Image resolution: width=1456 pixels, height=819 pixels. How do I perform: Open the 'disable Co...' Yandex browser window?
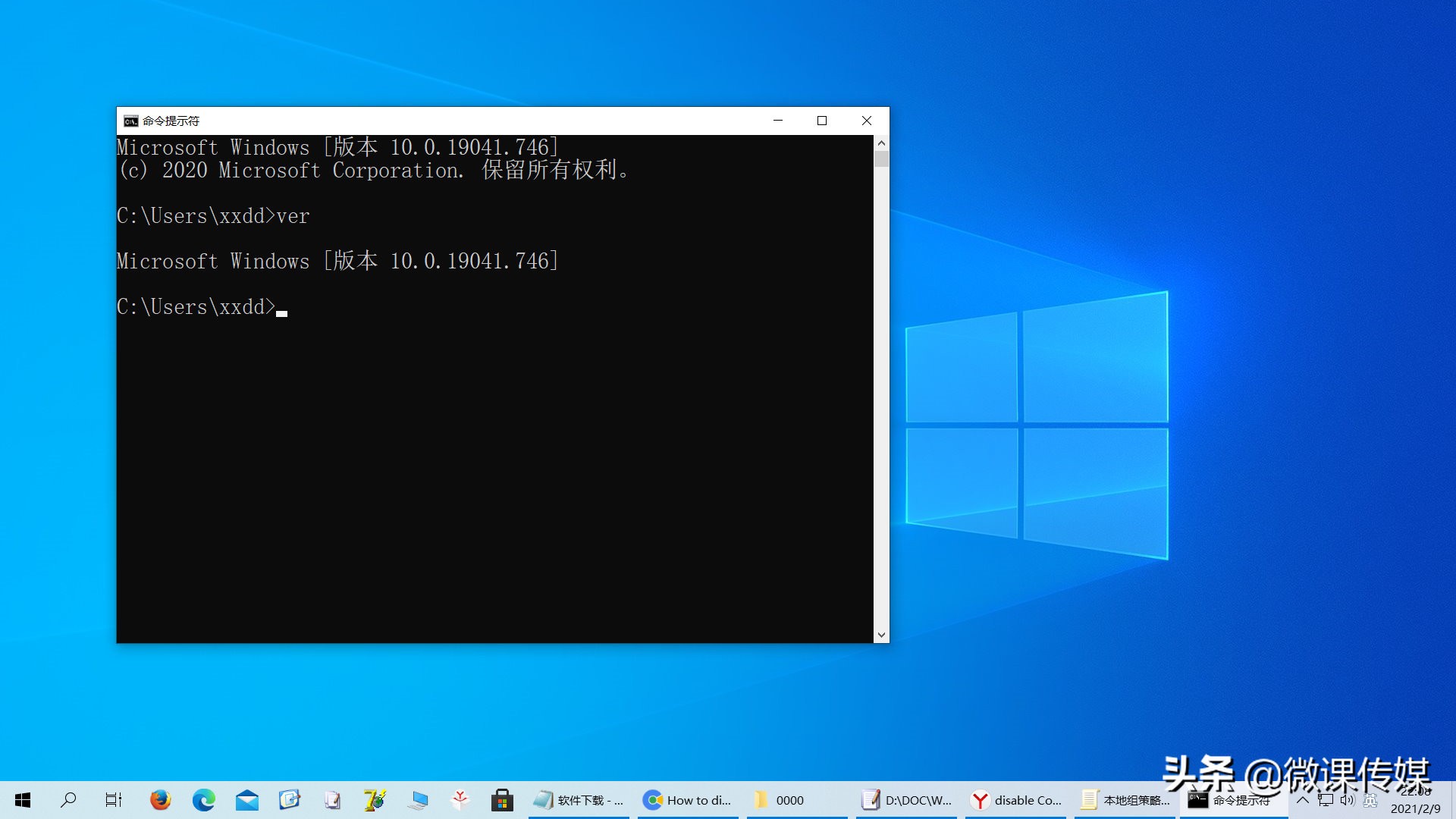click(x=1016, y=799)
